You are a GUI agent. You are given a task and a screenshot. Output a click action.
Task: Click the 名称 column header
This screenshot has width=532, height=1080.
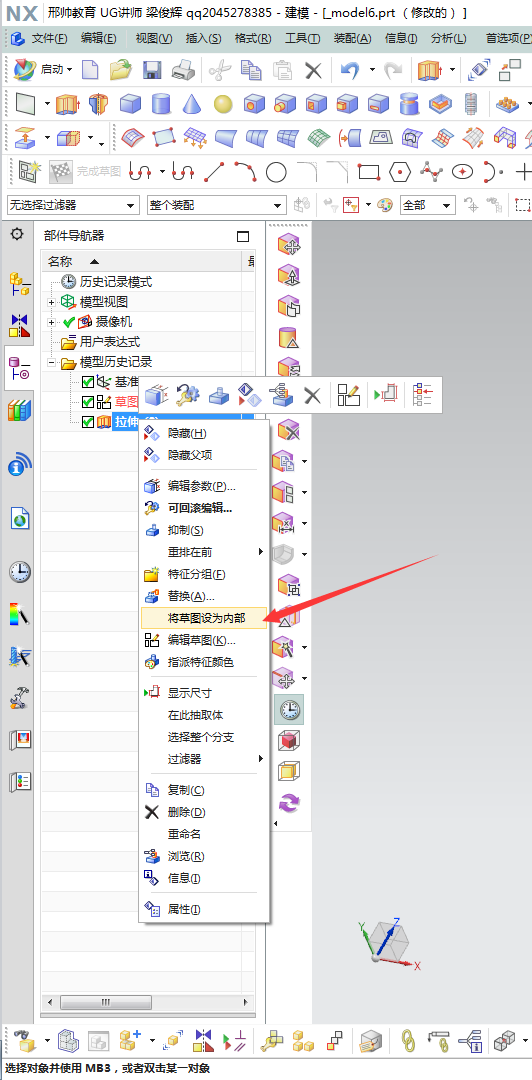pos(142,262)
